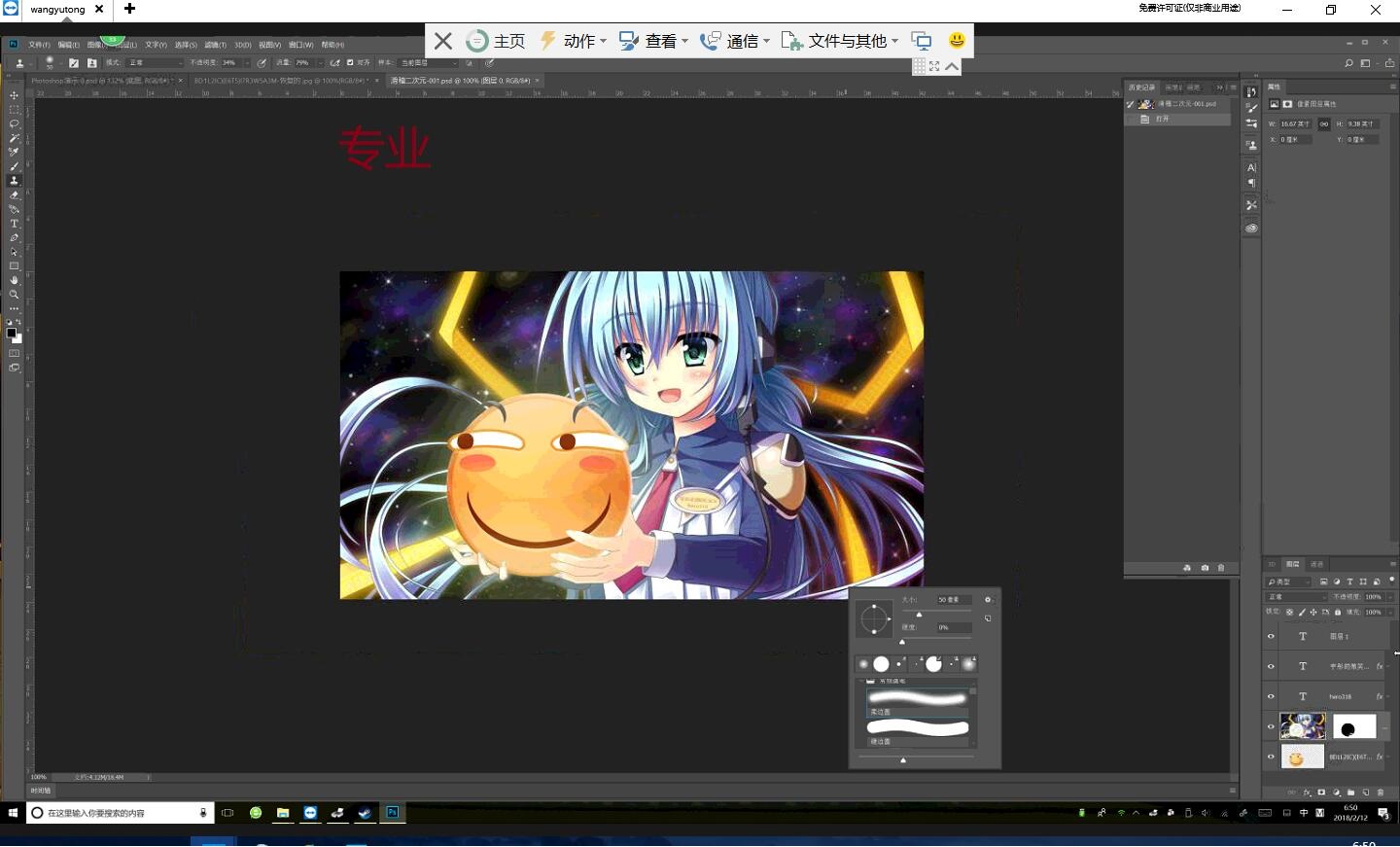1400x847 pixels.
Task: Open the 滤镜(T) Filter menu
Action: (x=215, y=45)
